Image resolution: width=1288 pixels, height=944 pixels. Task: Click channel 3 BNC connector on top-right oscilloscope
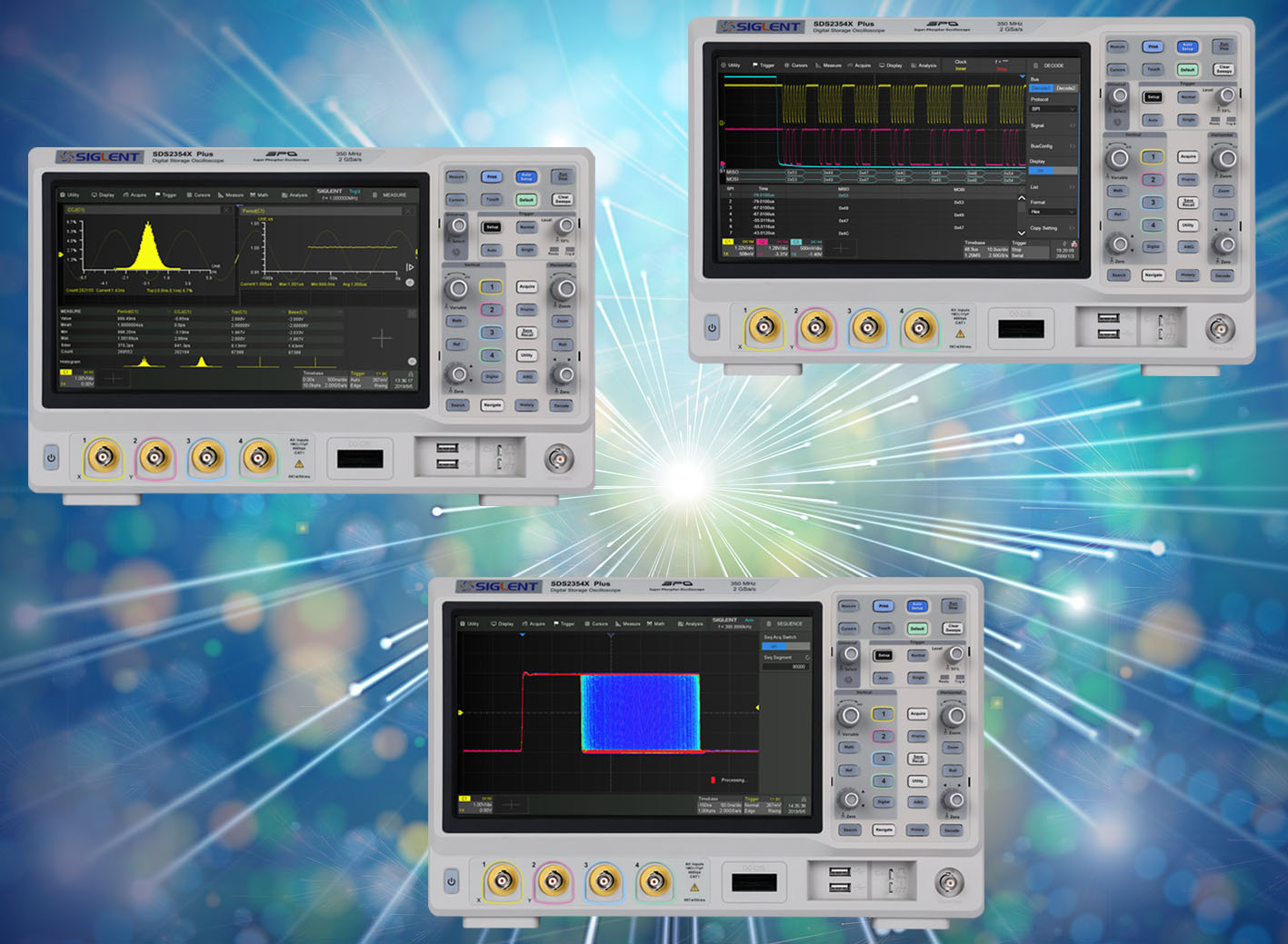(867, 326)
